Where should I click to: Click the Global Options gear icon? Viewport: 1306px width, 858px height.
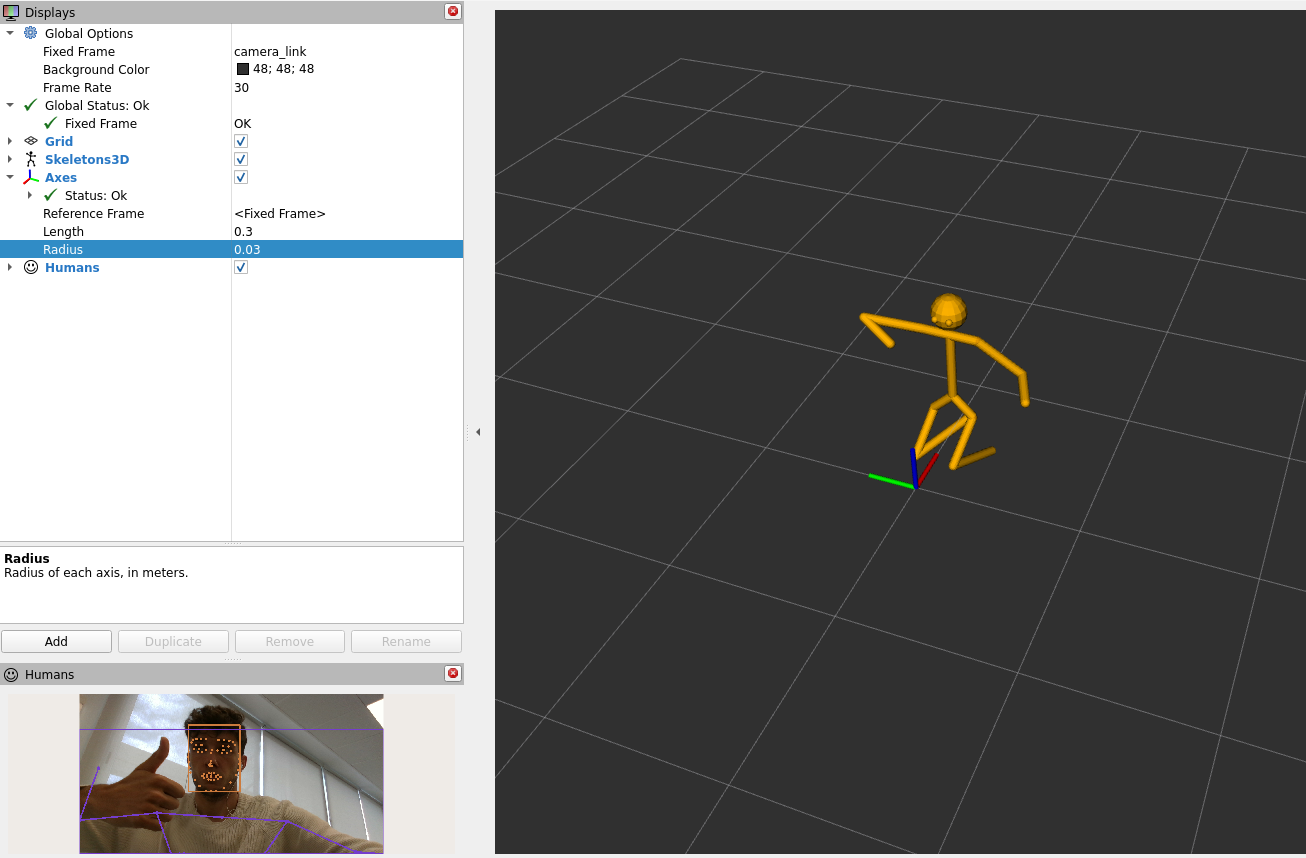31,33
